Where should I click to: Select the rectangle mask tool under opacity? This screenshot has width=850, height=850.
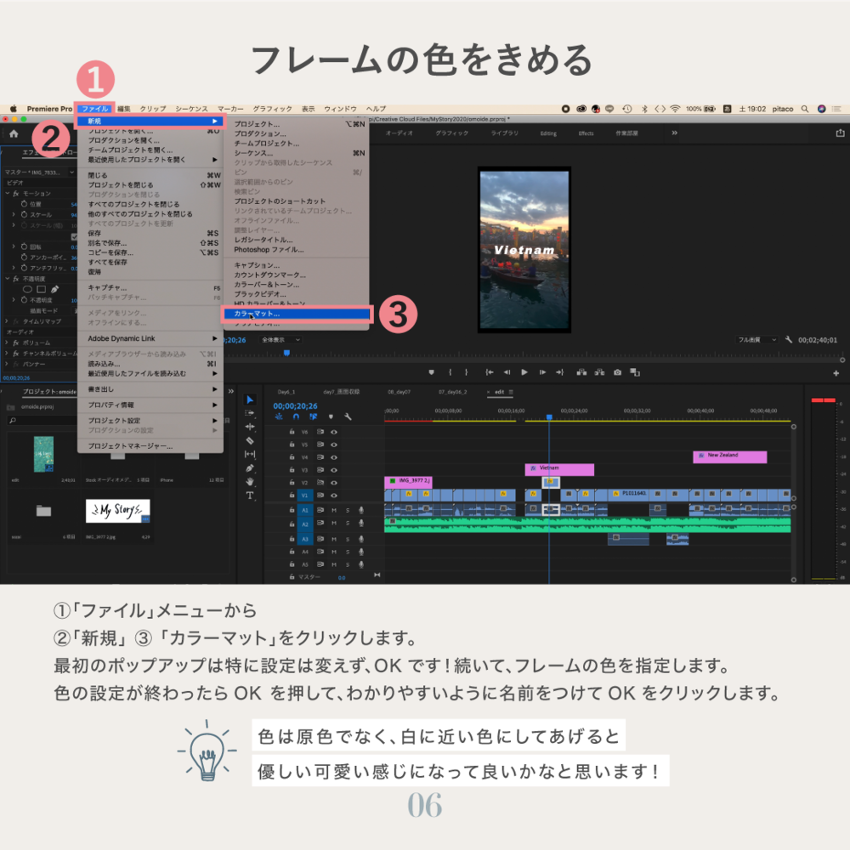41,289
